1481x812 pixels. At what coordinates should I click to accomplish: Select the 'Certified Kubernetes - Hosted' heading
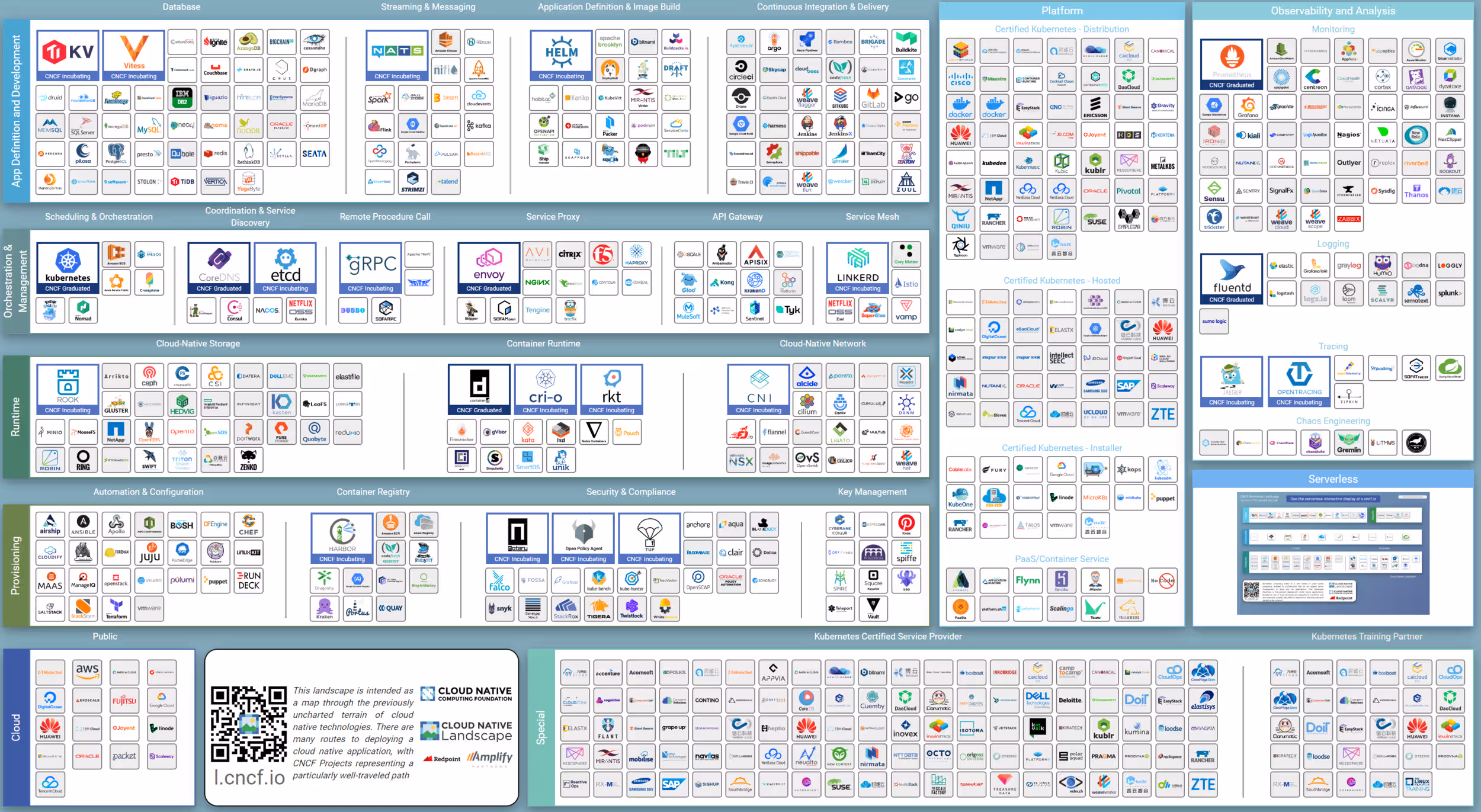[x=1062, y=281]
